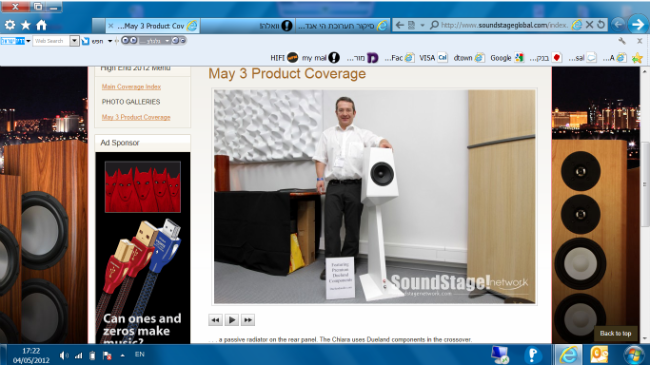This screenshot has width=650, height=365.
Task: Open the בנק favorites bookmark
Action: pos(546,58)
